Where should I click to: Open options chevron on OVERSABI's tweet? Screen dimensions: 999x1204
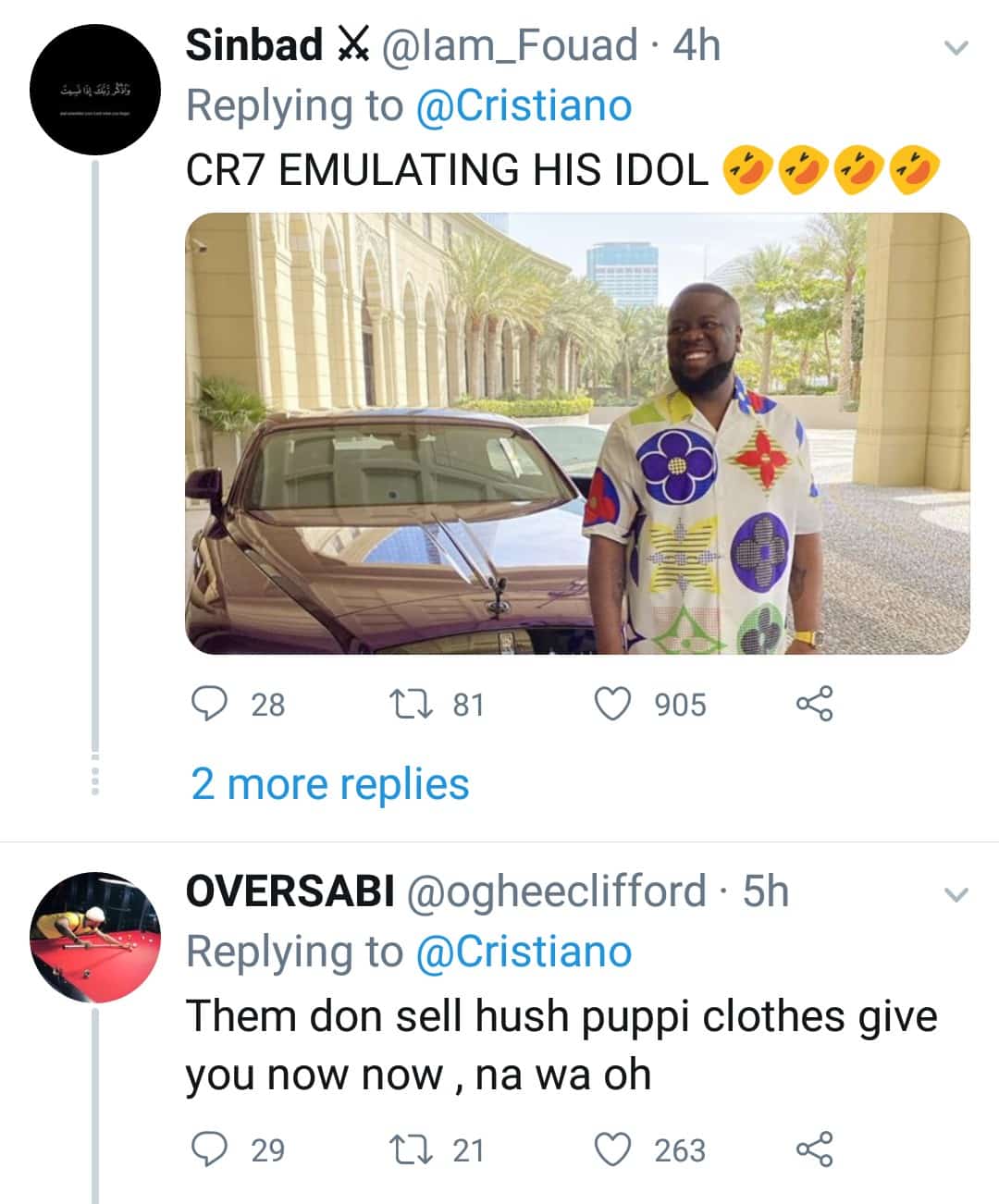(x=956, y=894)
